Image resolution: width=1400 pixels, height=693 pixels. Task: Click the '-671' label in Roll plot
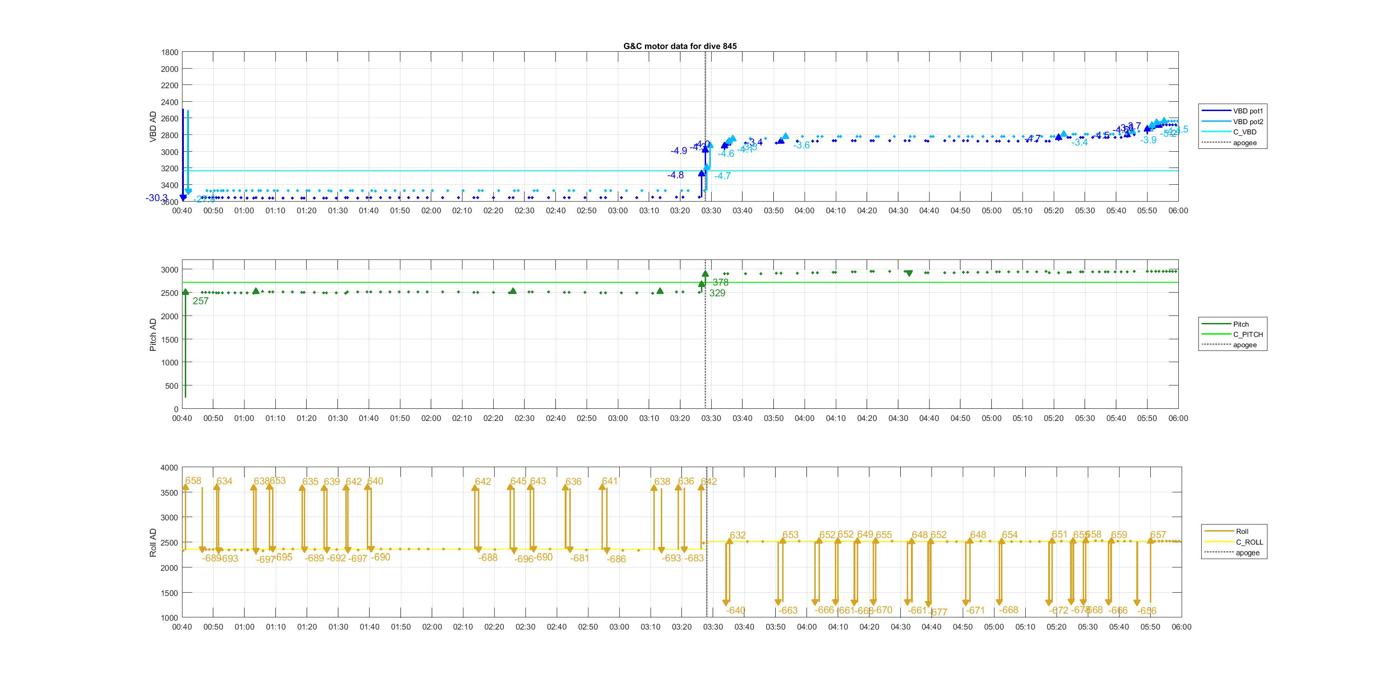(x=975, y=610)
